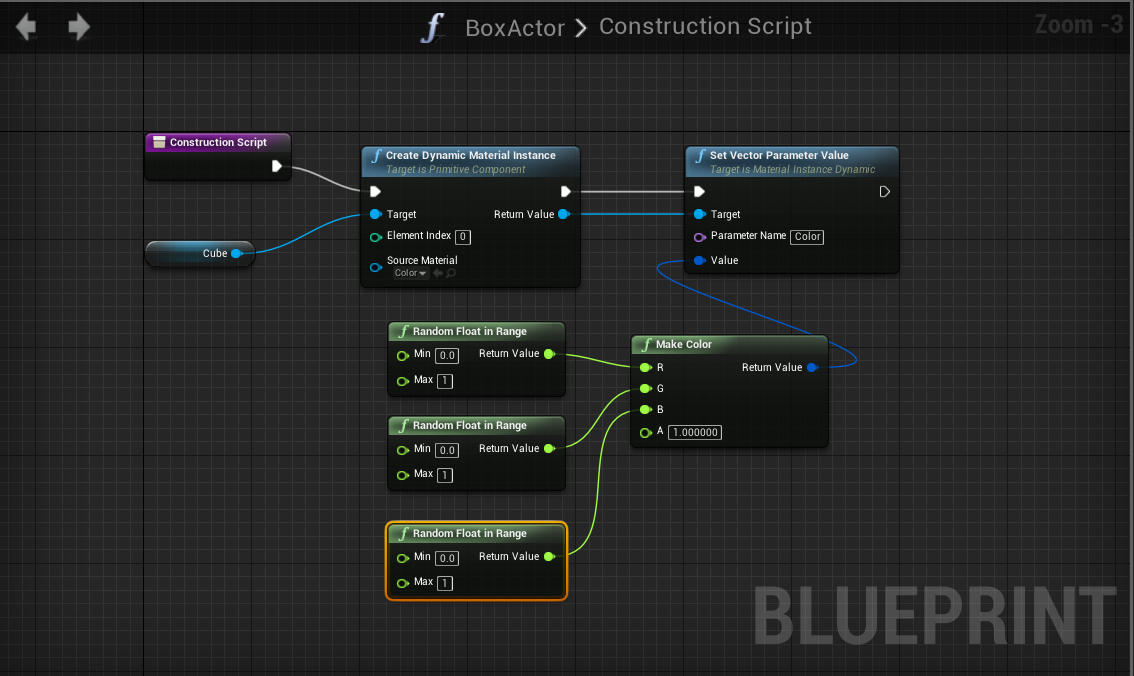This screenshot has width=1134, height=676.
Task: Click the Make Color Return Value pin
Action: click(812, 367)
